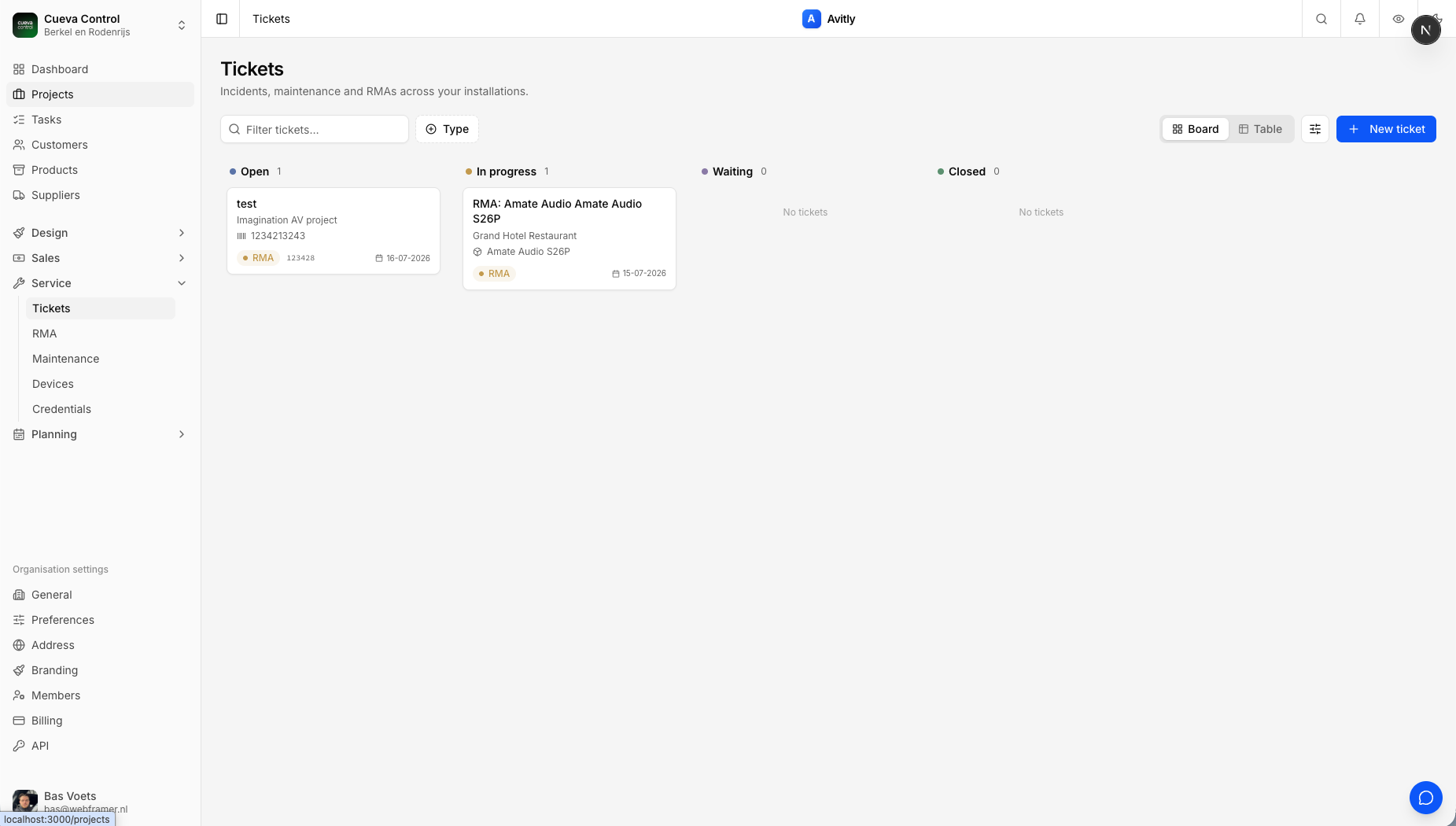Switch to Board view
The height and width of the screenshot is (826, 1456).
[x=1196, y=129]
